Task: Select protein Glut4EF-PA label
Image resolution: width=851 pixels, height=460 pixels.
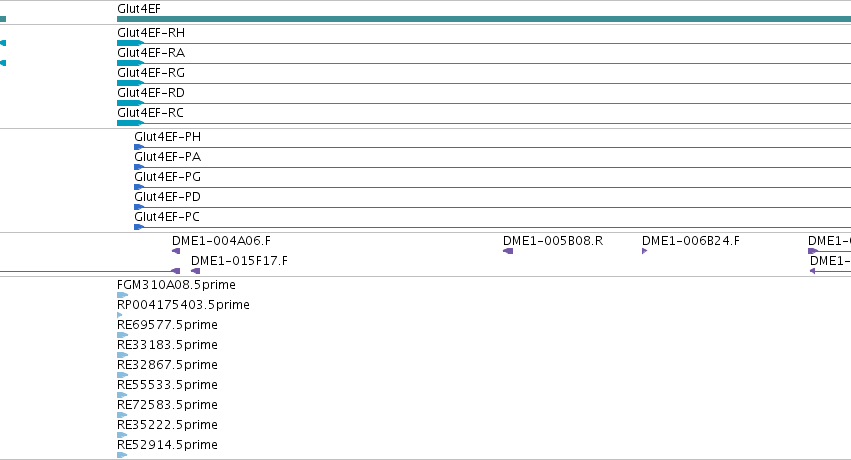Action: tap(168, 157)
